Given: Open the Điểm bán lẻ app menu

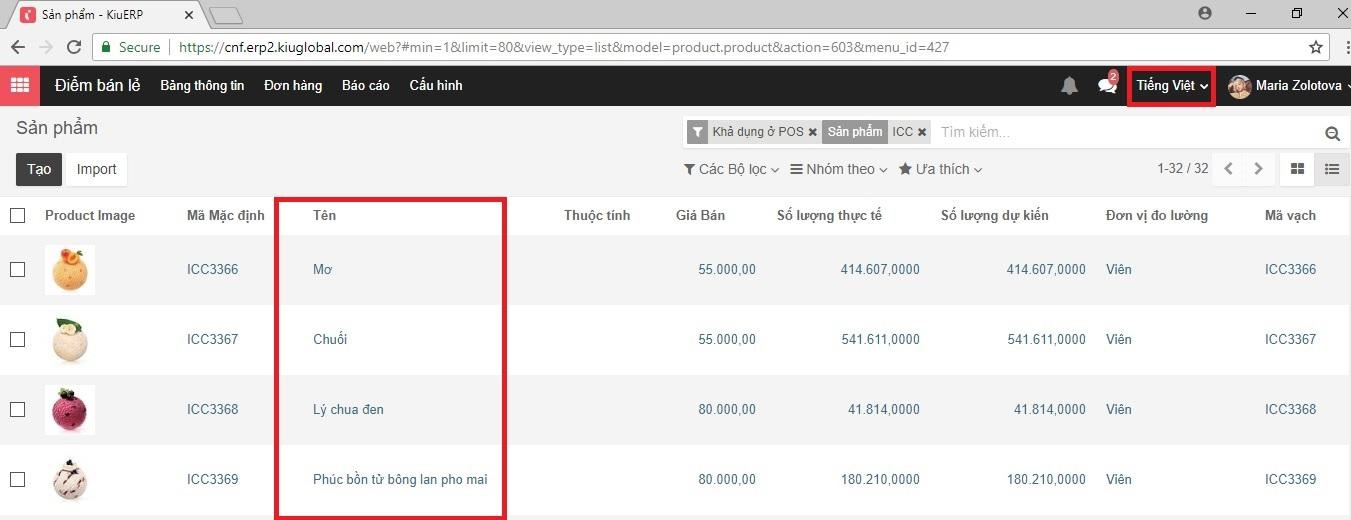Looking at the screenshot, I should [x=97, y=85].
